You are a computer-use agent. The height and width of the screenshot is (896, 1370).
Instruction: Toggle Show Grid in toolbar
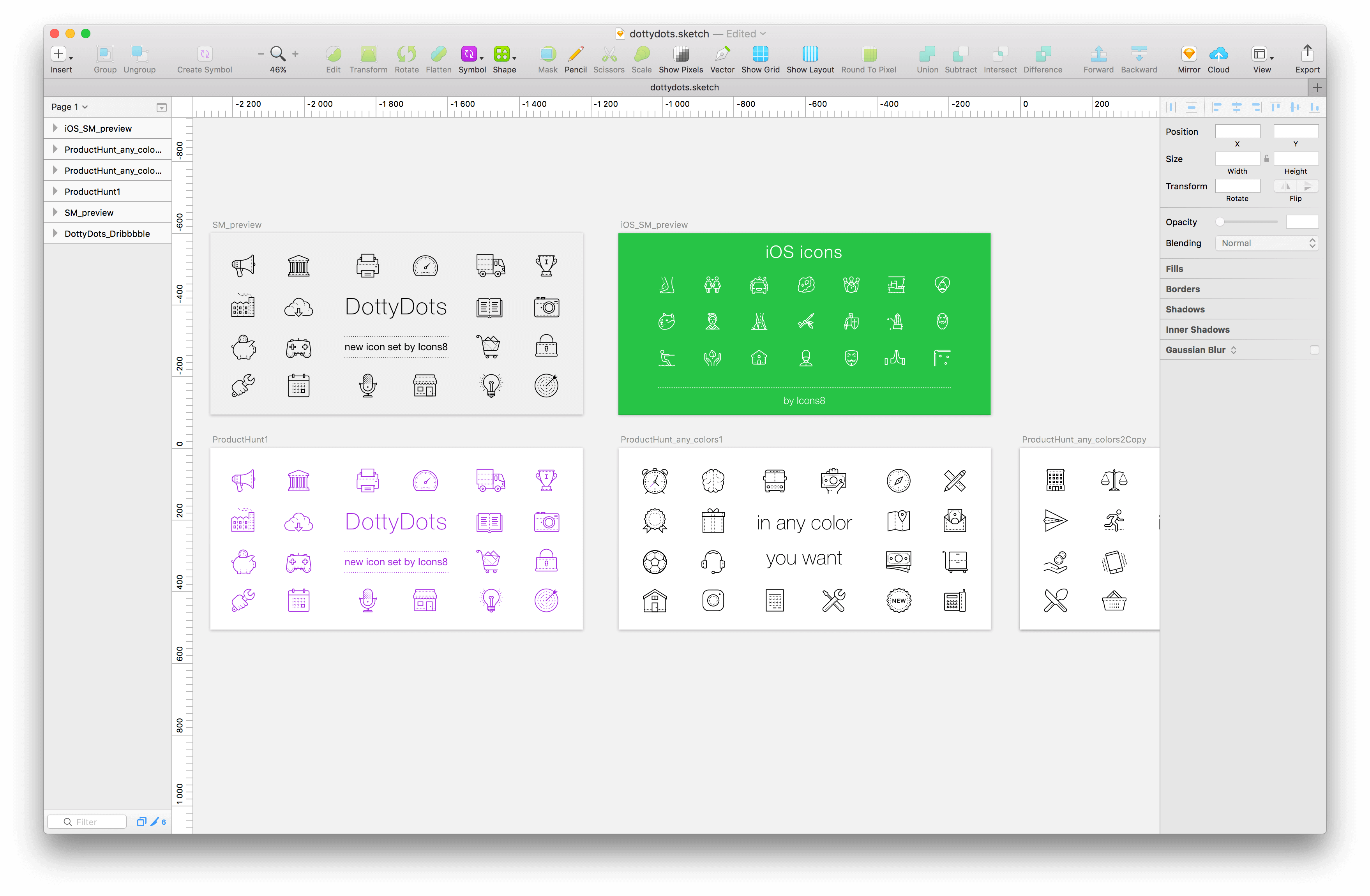(760, 54)
